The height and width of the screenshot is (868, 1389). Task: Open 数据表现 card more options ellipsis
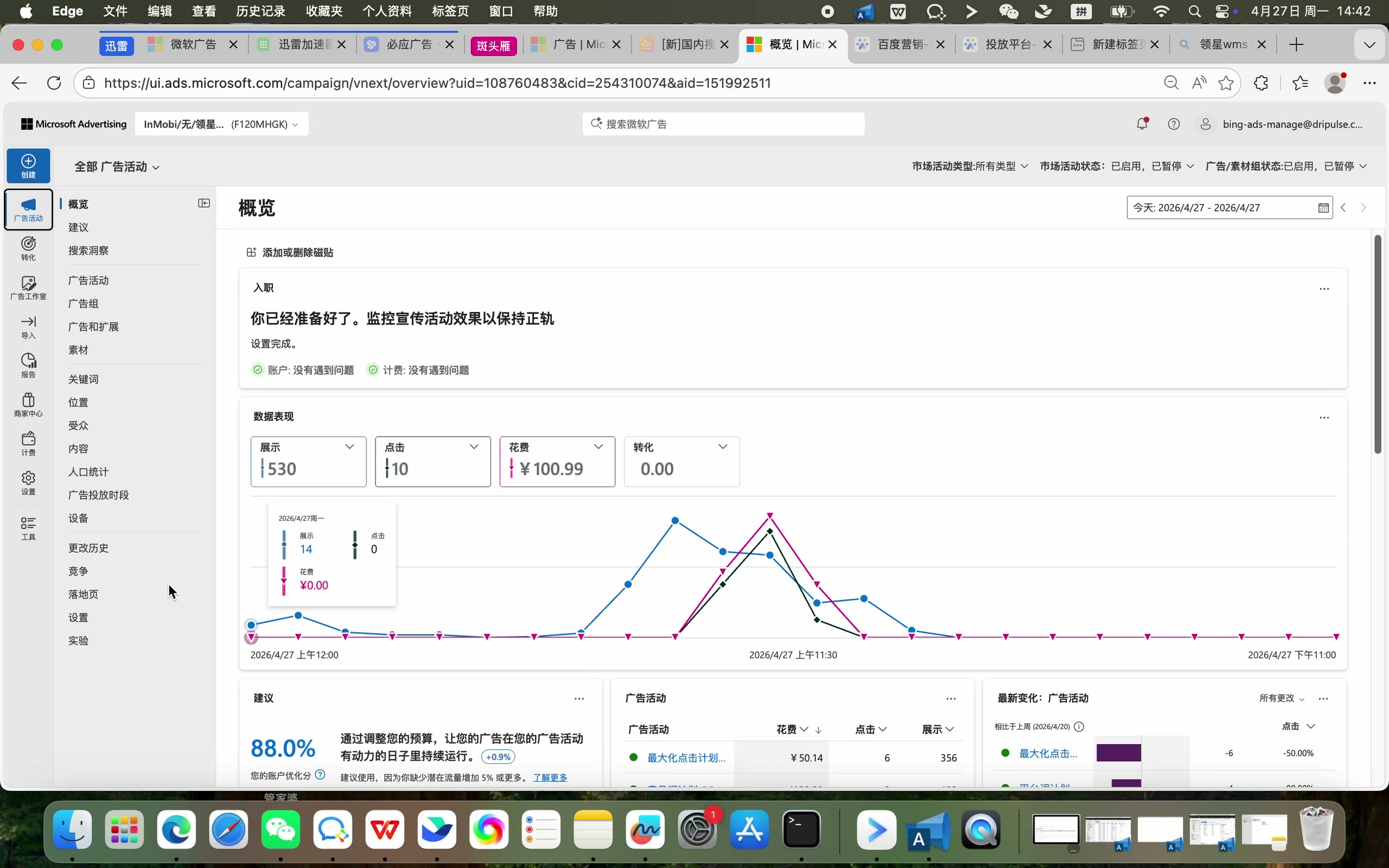tap(1324, 417)
